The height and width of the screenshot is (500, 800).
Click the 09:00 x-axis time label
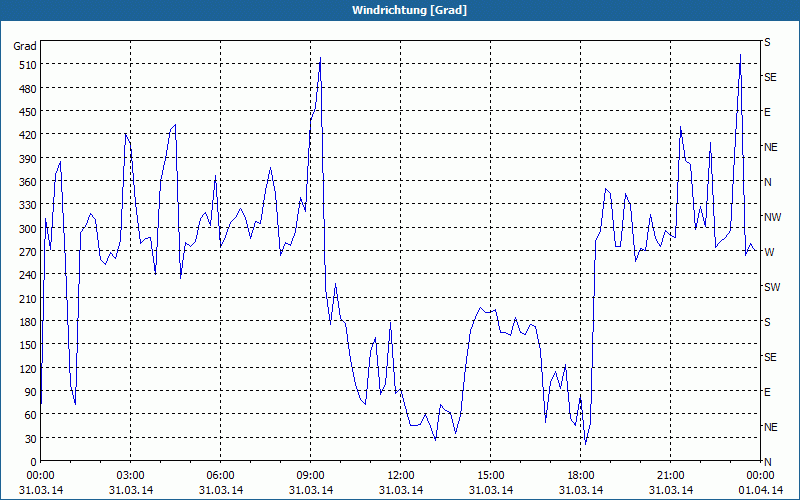311,476
